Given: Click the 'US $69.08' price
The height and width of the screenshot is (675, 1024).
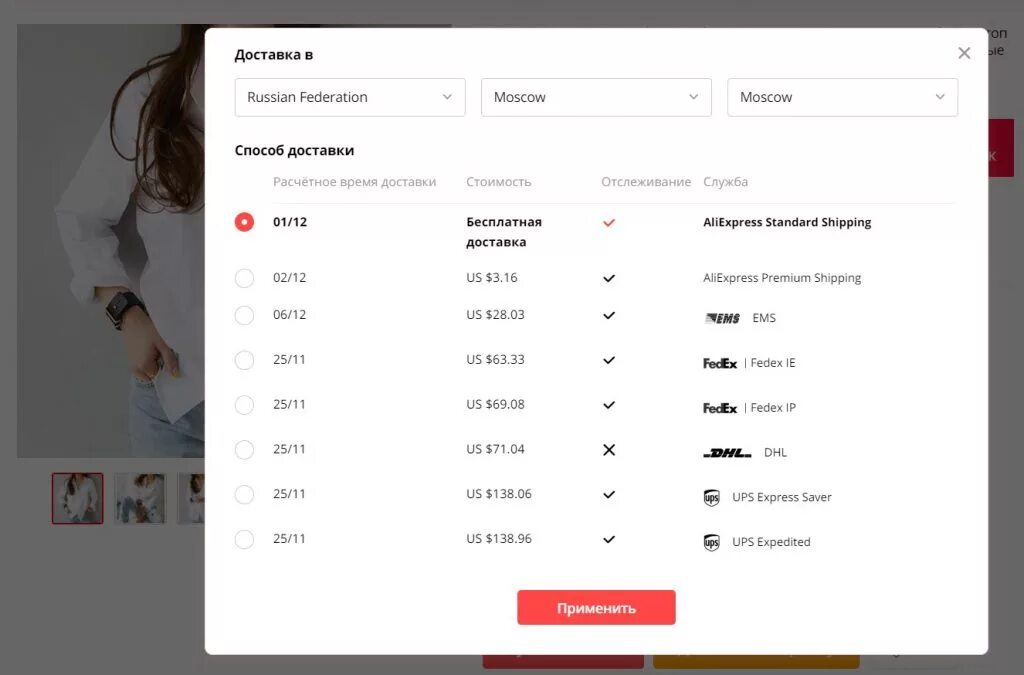Looking at the screenshot, I should click(x=495, y=404).
